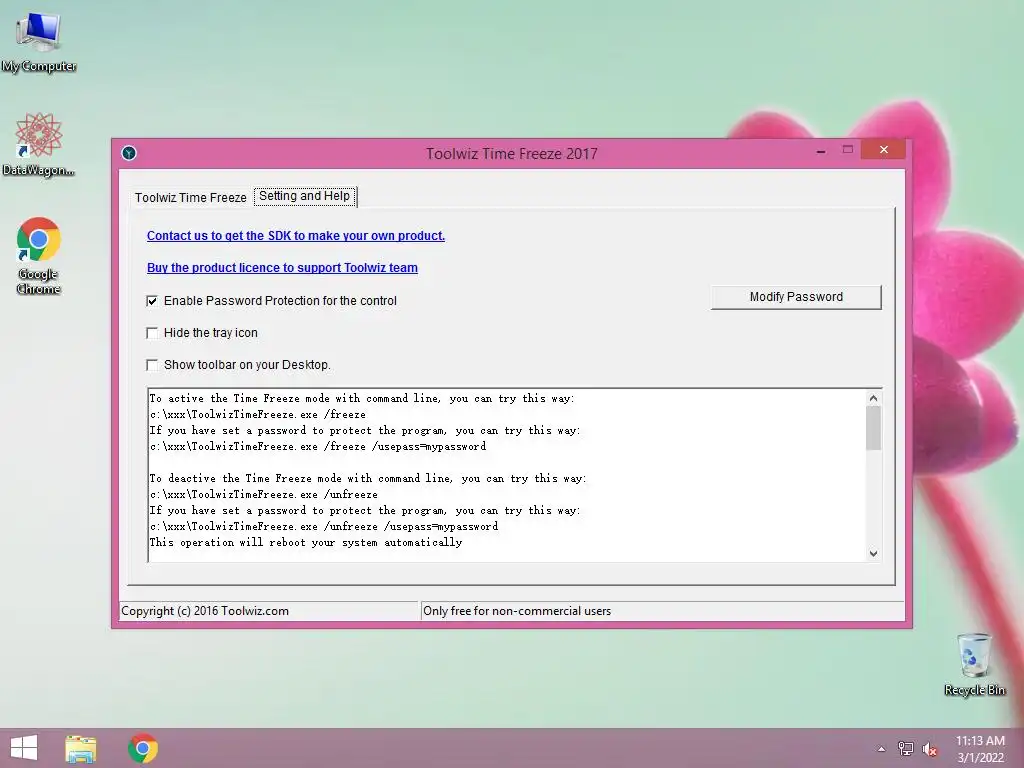This screenshot has height=768, width=1024.
Task: Open My Computer desktop icon
Action: pyautogui.click(x=39, y=41)
